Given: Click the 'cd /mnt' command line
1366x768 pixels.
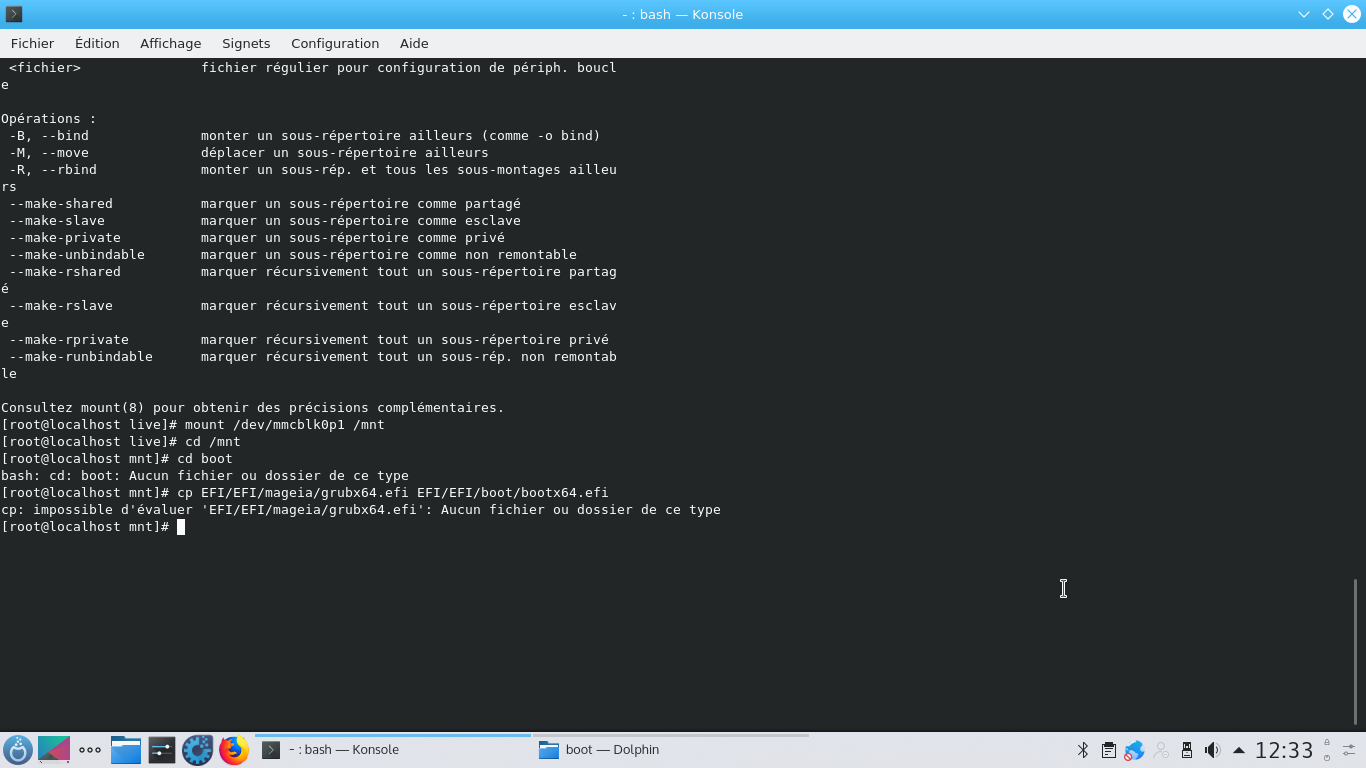Looking at the screenshot, I should point(121,442).
